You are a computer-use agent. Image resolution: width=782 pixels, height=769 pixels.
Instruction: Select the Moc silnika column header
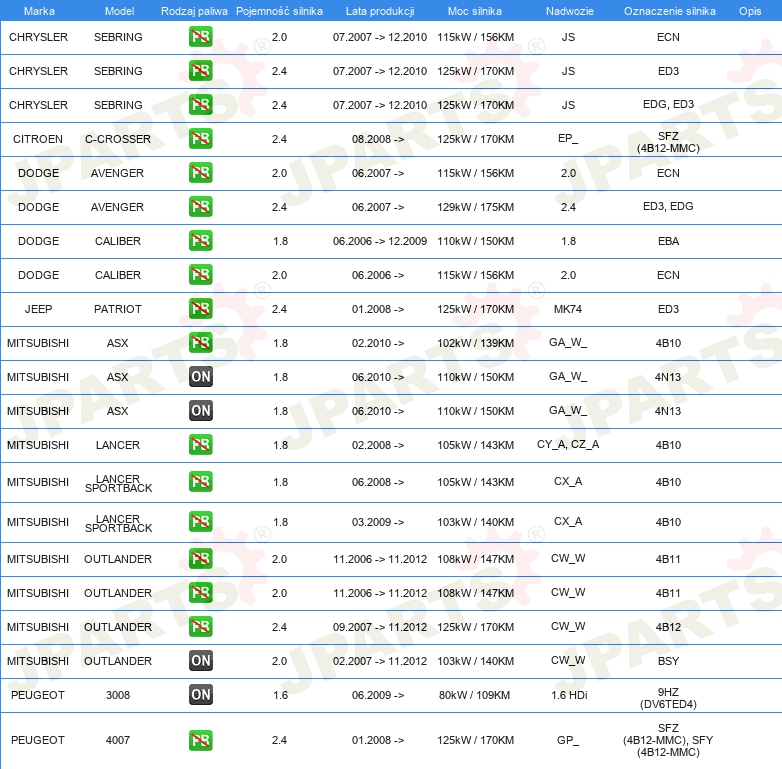coord(475,11)
